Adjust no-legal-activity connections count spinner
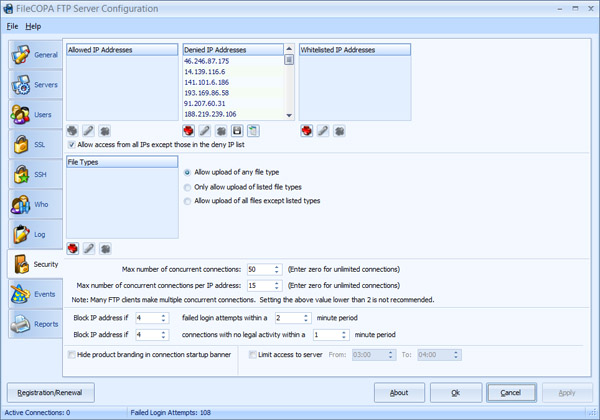The height and width of the screenshot is (420, 600). (x=163, y=335)
